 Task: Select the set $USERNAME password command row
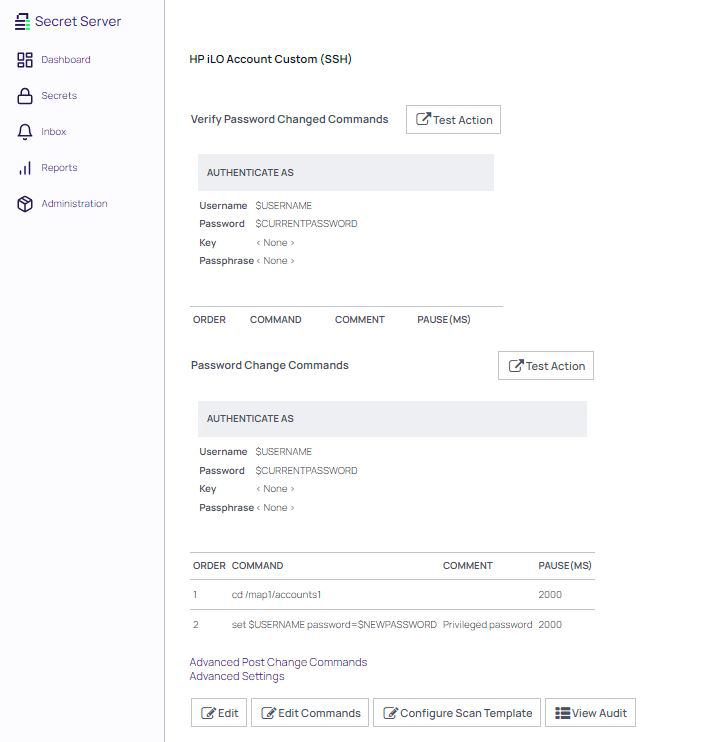point(334,625)
